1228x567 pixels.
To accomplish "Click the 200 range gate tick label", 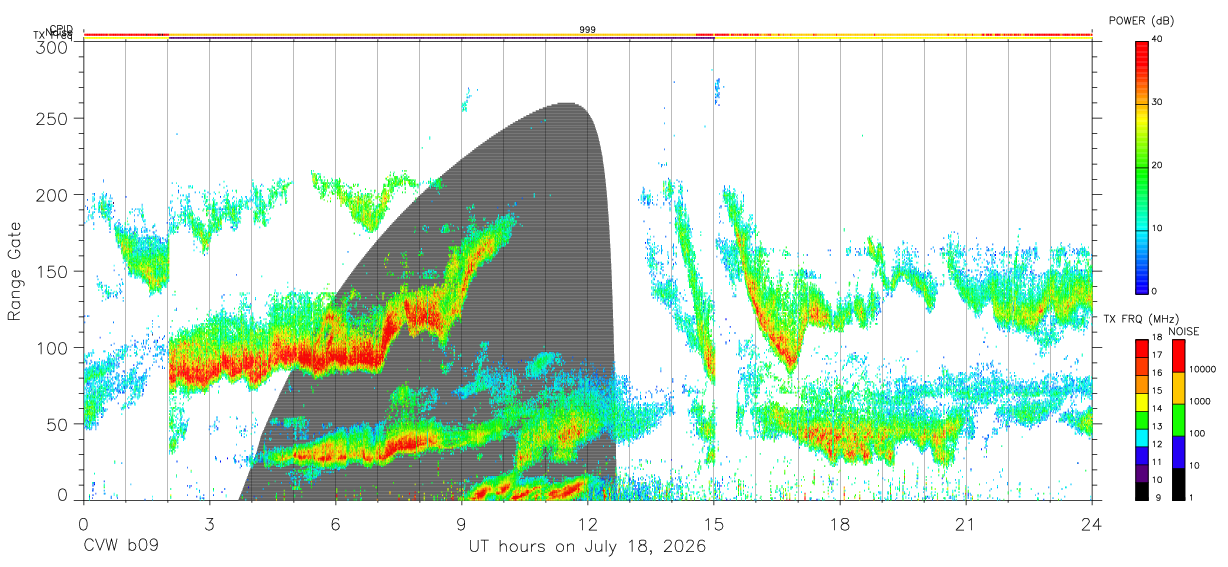I will 52,195.
